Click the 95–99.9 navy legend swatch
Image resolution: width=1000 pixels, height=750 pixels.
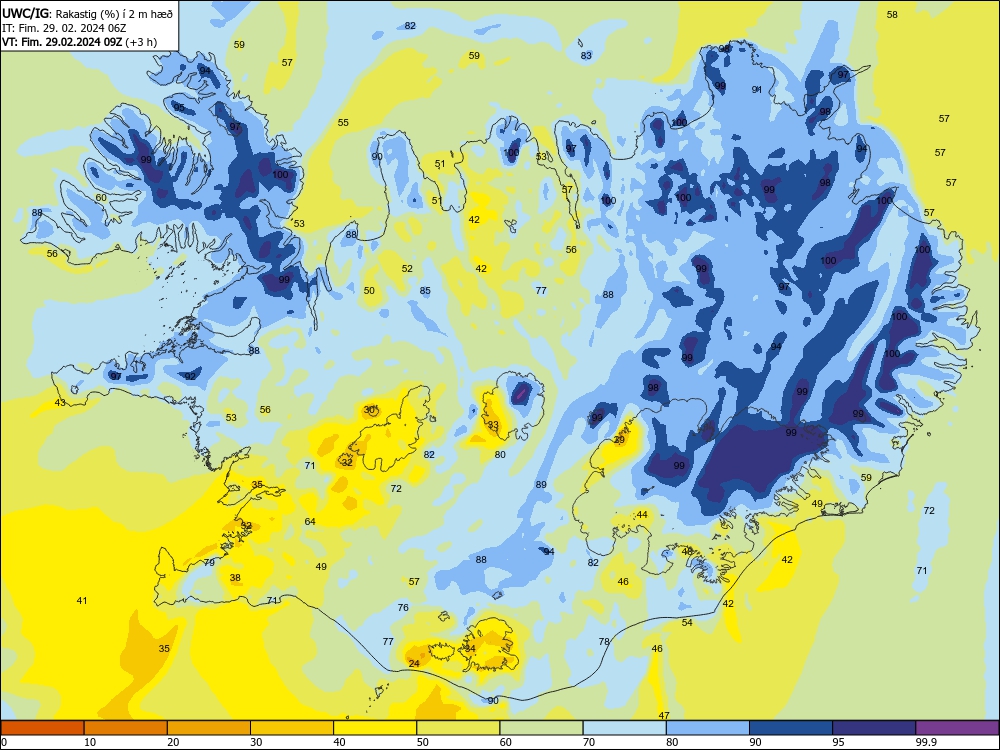click(x=874, y=728)
